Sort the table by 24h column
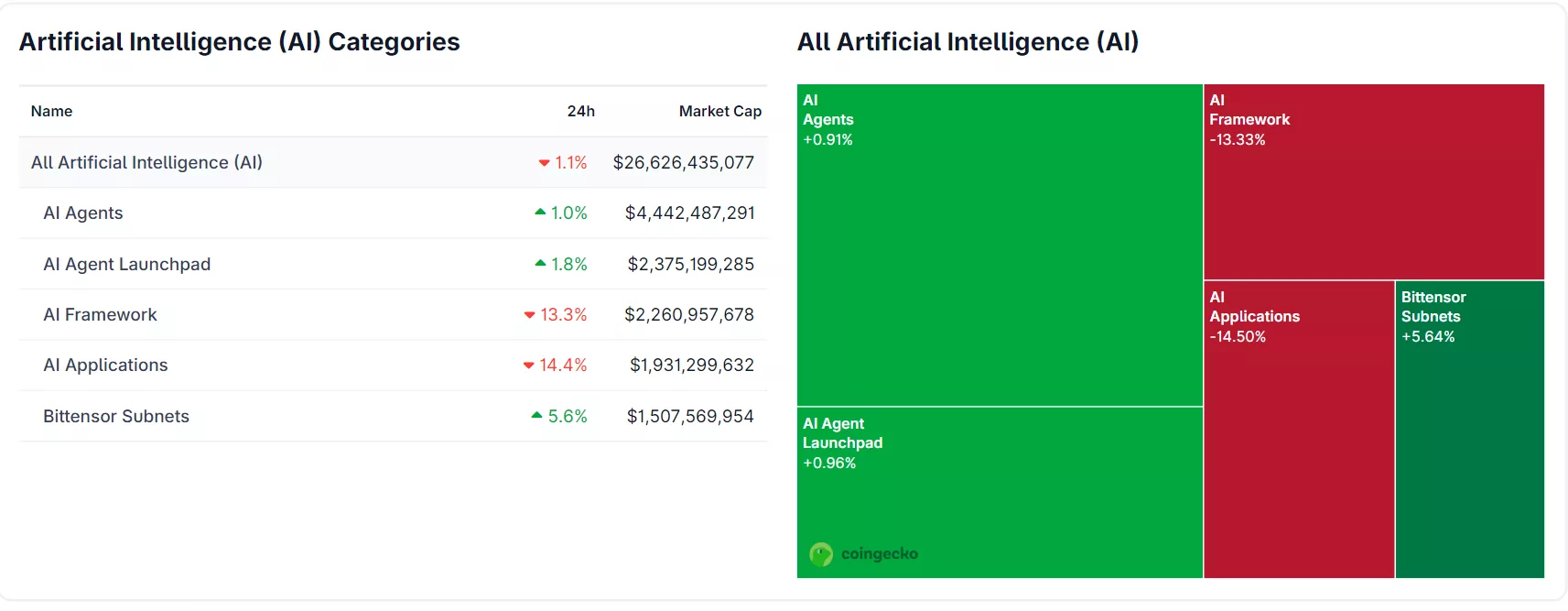Screen dimensions: 1568x611 [581, 111]
